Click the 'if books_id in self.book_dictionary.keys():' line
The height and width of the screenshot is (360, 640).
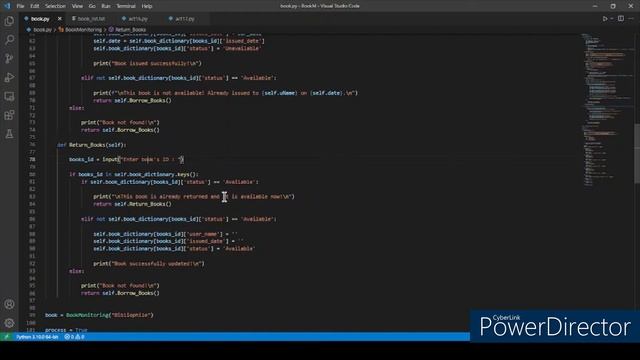point(133,174)
